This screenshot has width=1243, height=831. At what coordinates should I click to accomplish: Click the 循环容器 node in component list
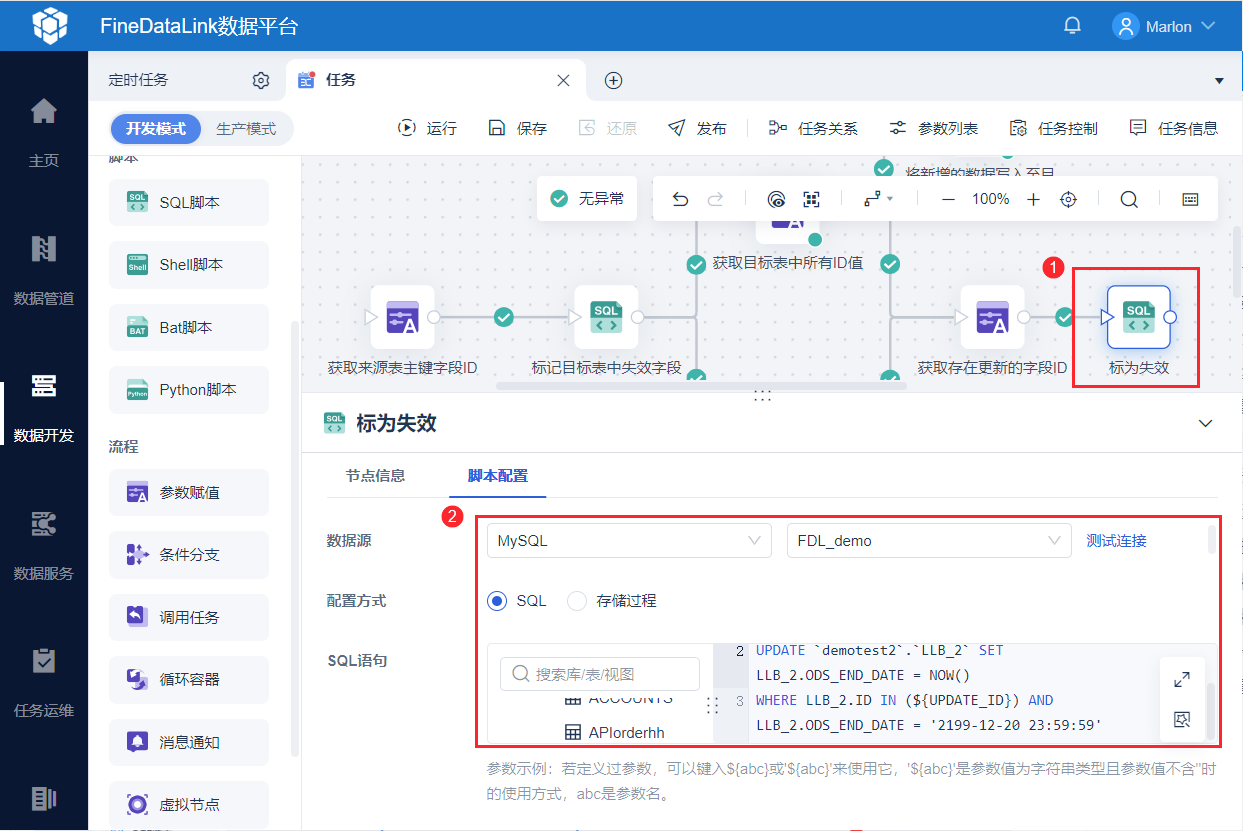(189, 680)
